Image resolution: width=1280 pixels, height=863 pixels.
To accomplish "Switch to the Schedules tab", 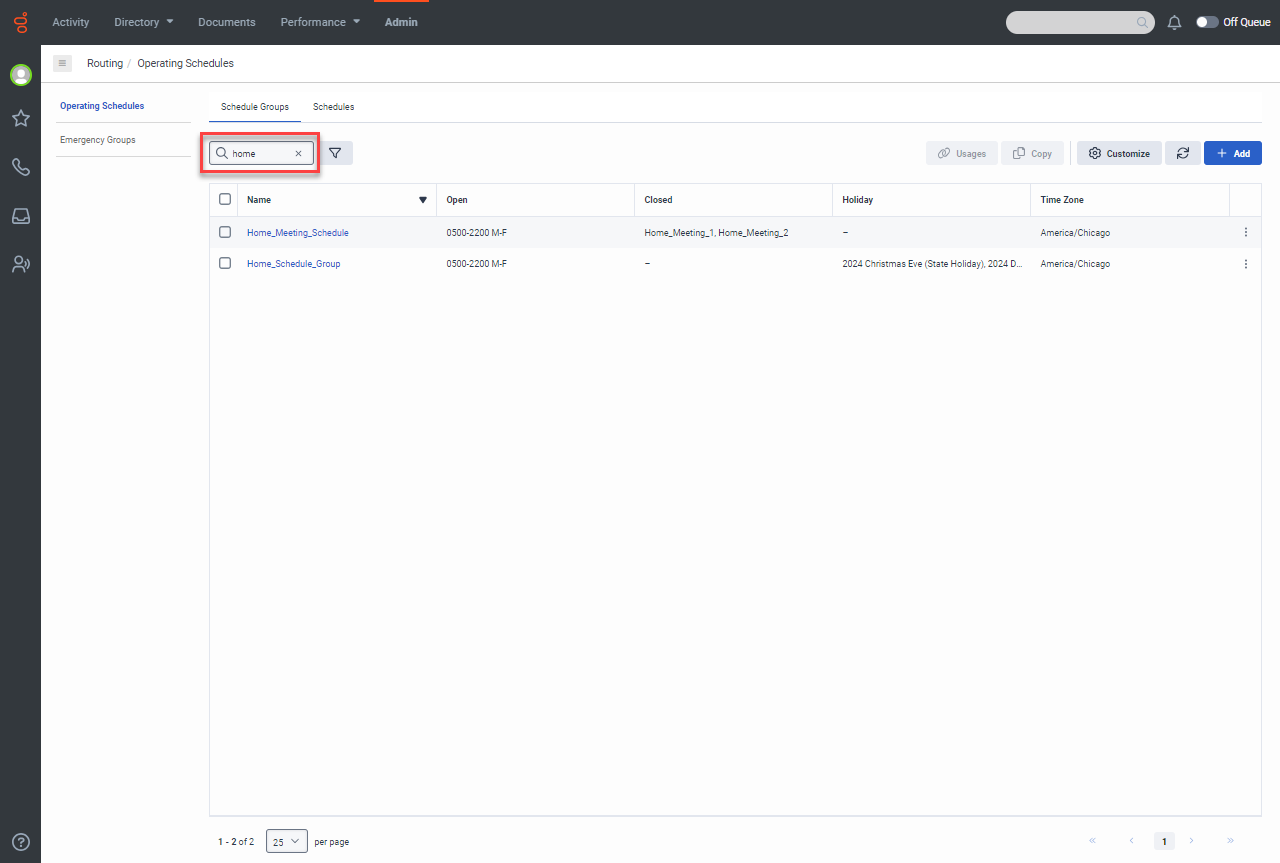I will pyautogui.click(x=333, y=107).
